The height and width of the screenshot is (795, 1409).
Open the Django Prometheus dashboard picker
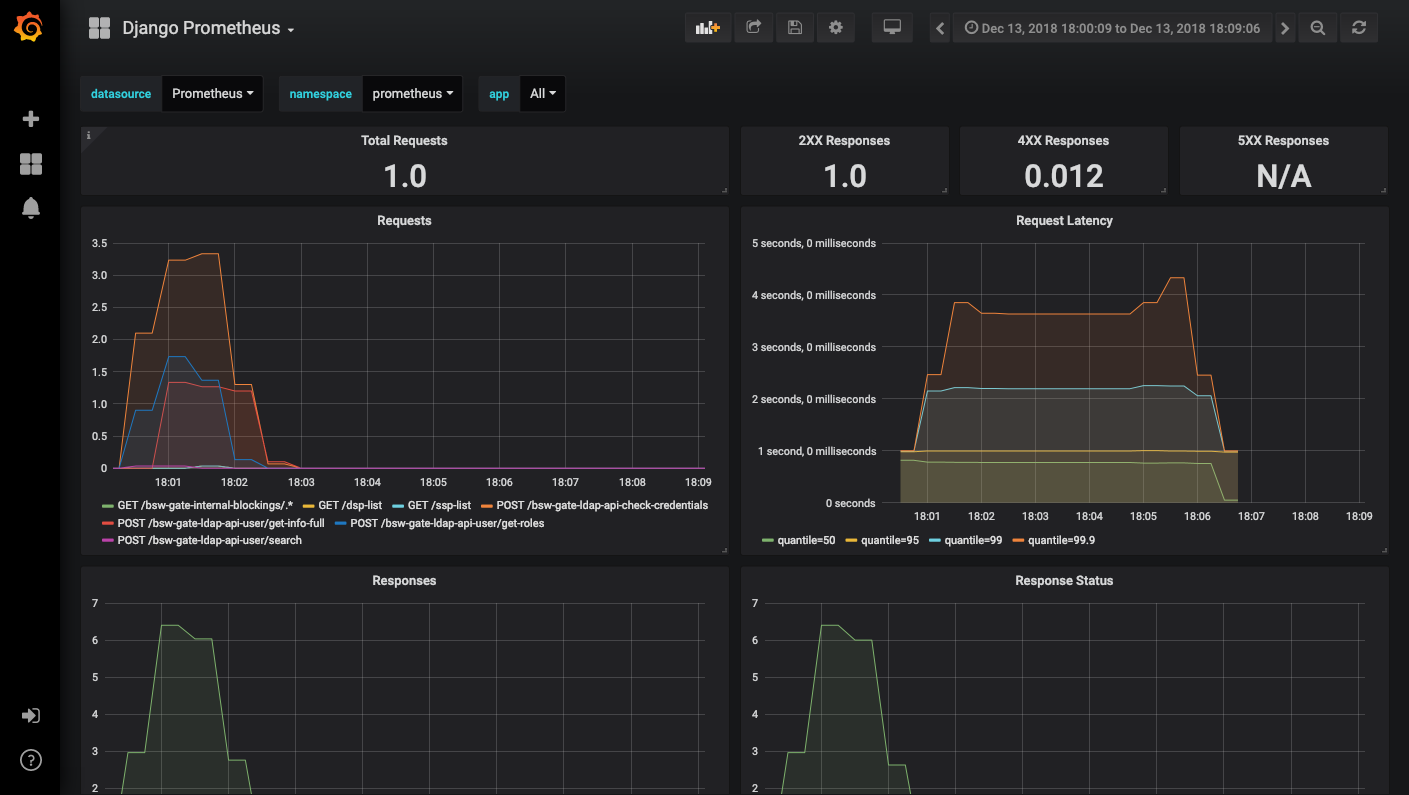click(x=207, y=28)
